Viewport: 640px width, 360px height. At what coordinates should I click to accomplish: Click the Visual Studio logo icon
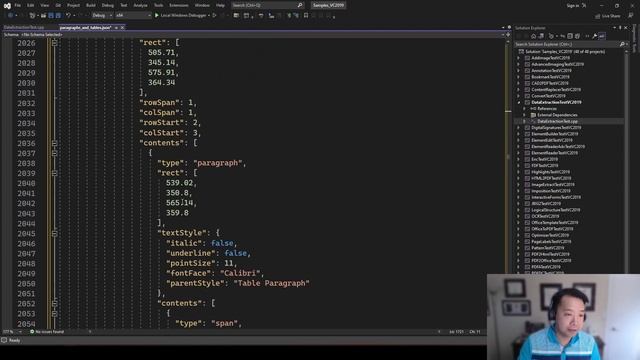(x=7, y=5)
